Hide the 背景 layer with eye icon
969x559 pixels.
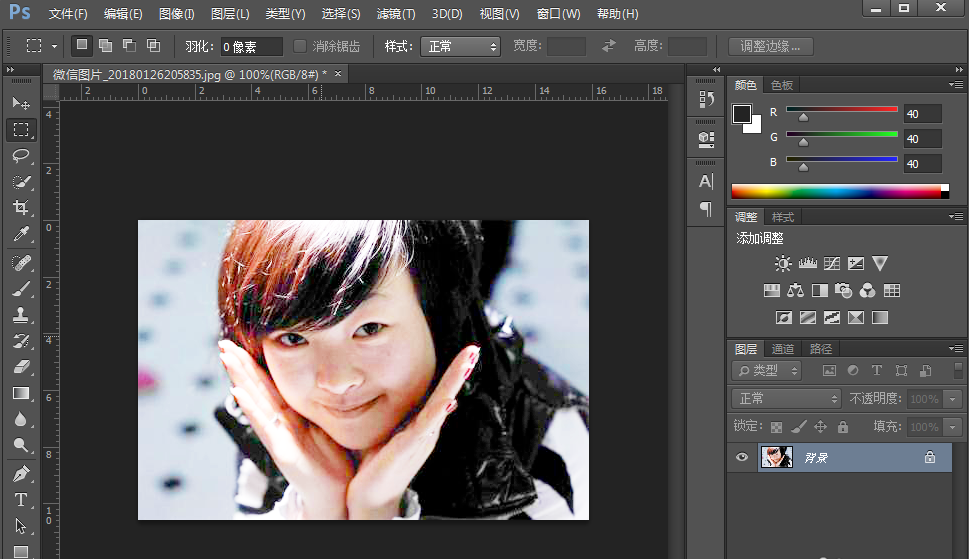pos(742,457)
